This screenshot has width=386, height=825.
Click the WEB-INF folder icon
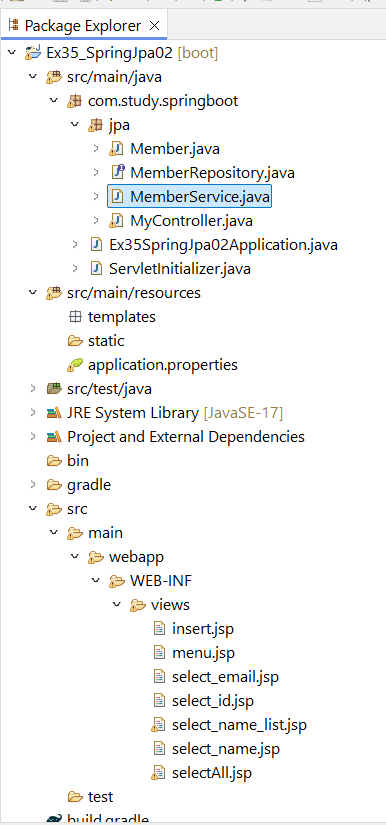click(117, 581)
